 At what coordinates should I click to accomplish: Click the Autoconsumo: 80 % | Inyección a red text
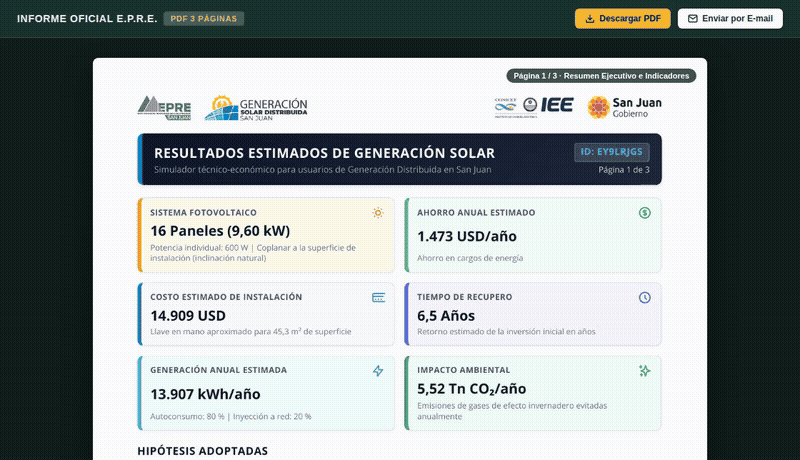231,417
